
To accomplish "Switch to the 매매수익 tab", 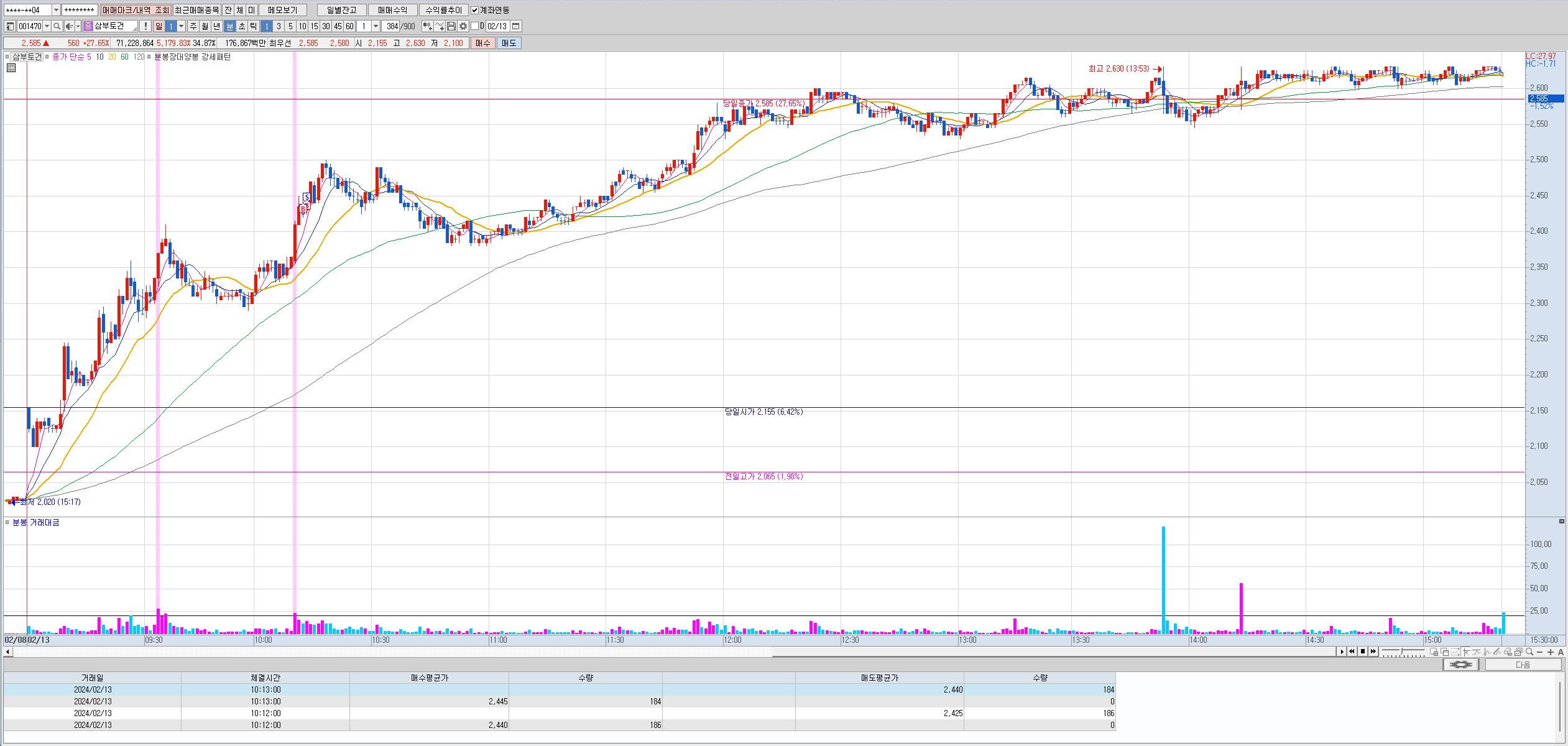I will tap(392, 10).
